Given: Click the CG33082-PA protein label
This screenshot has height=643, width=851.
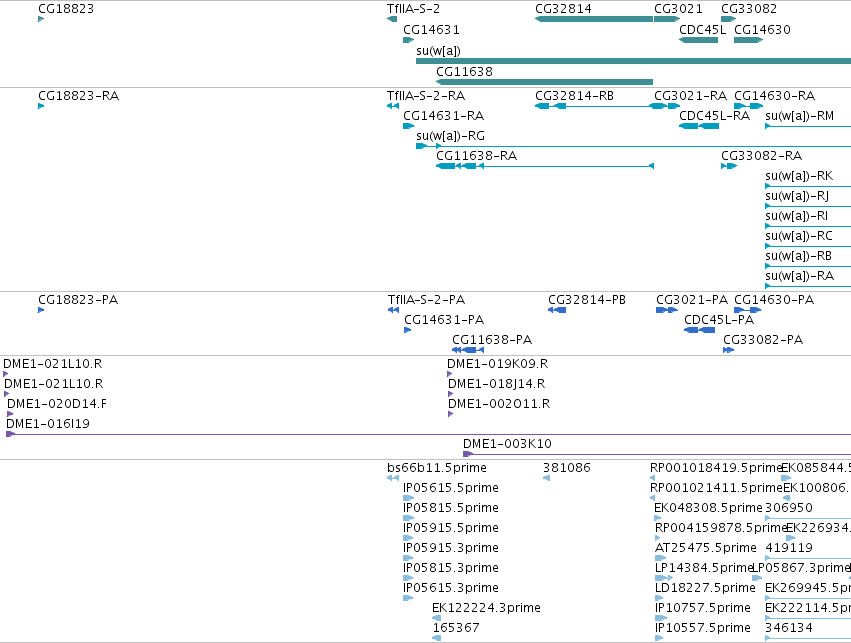Looking at the screenshot, I should click(763, 340).
